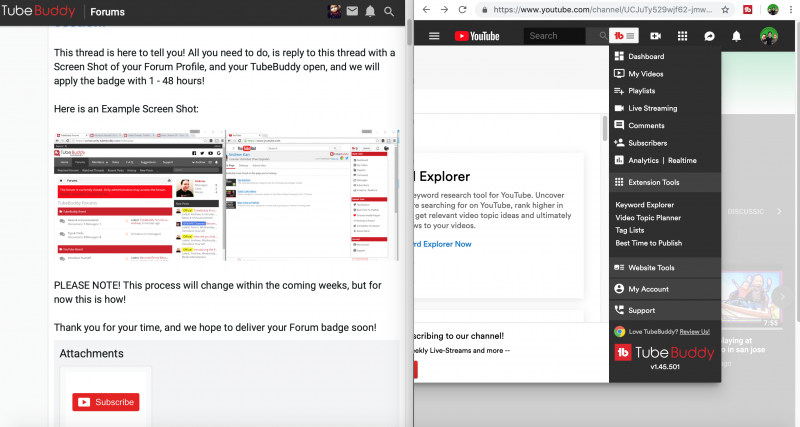Click the YouTube create video camera icon
This screenshot has height=427, width=800.
click(656, 36)
